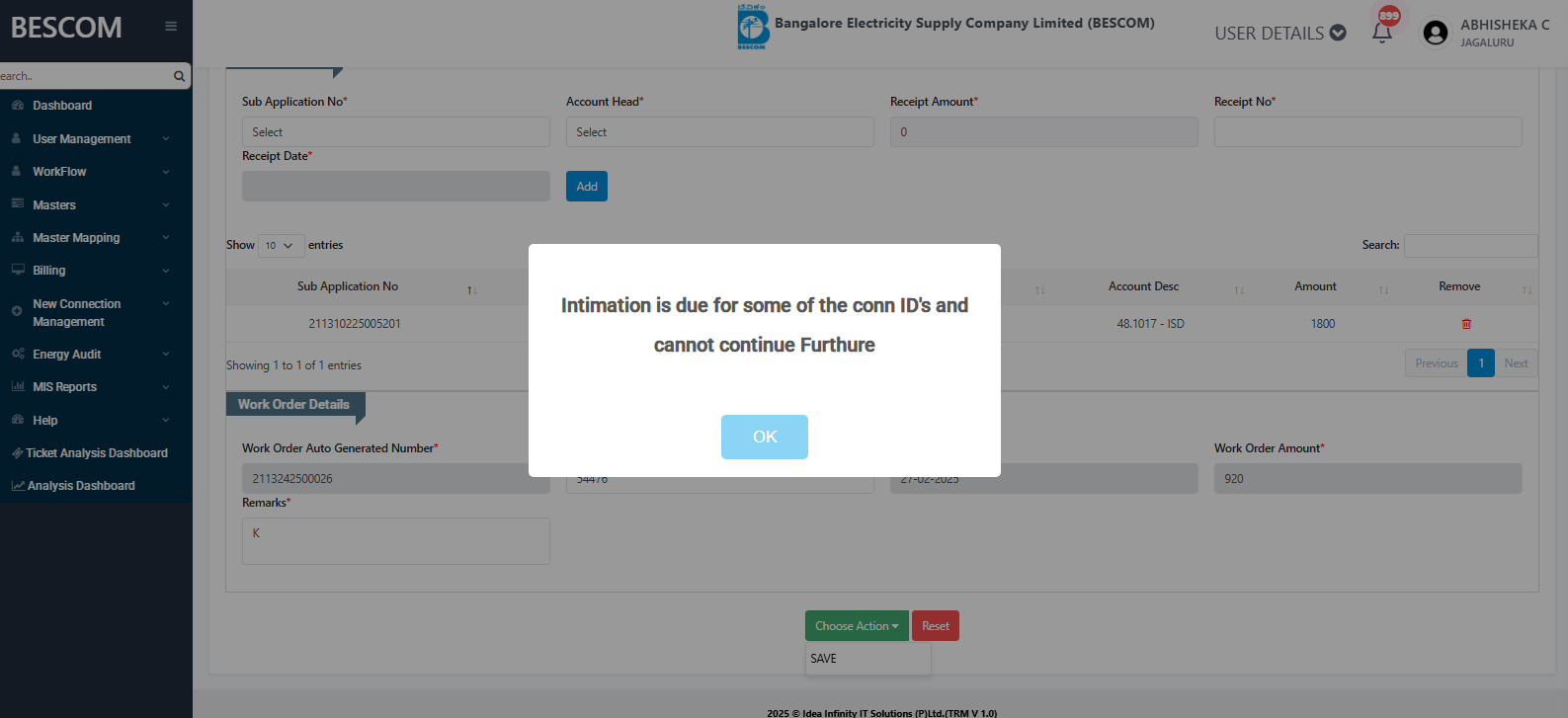Click the Remarks text area
The height and width of the screenshot is (718, 1568).
point(396,541)
